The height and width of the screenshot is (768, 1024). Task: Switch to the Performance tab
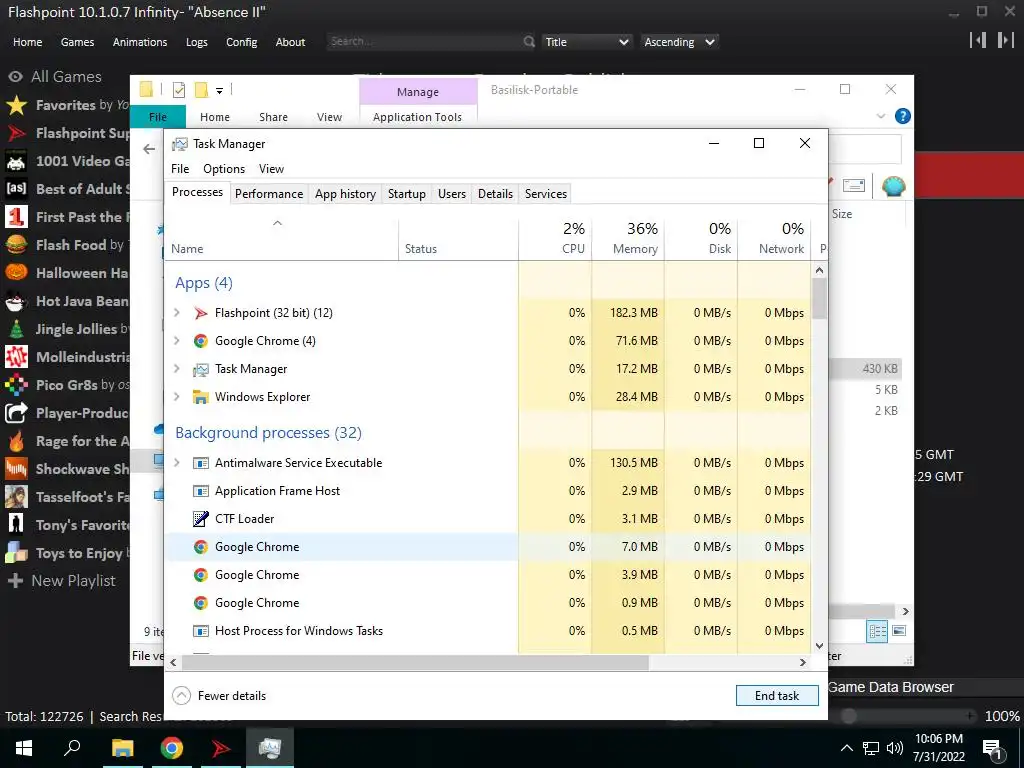pyautogui.click(x=269, y=194)
